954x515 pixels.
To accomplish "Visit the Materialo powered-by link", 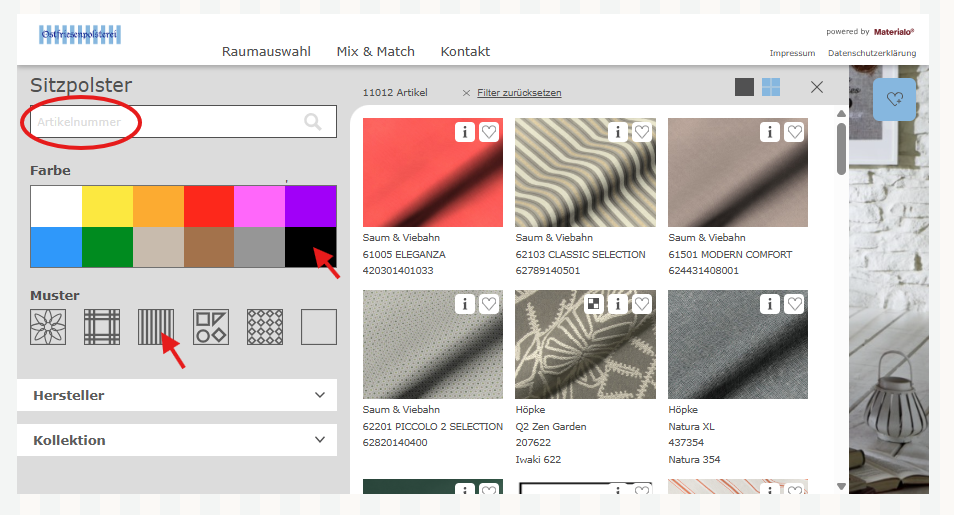I will 894,32.
